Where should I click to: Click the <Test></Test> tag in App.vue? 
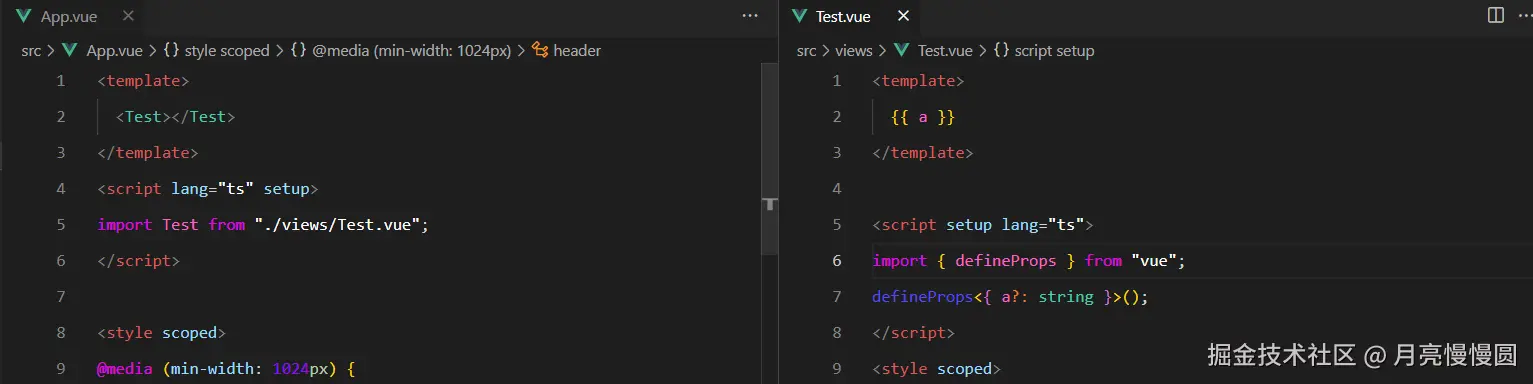176,117
